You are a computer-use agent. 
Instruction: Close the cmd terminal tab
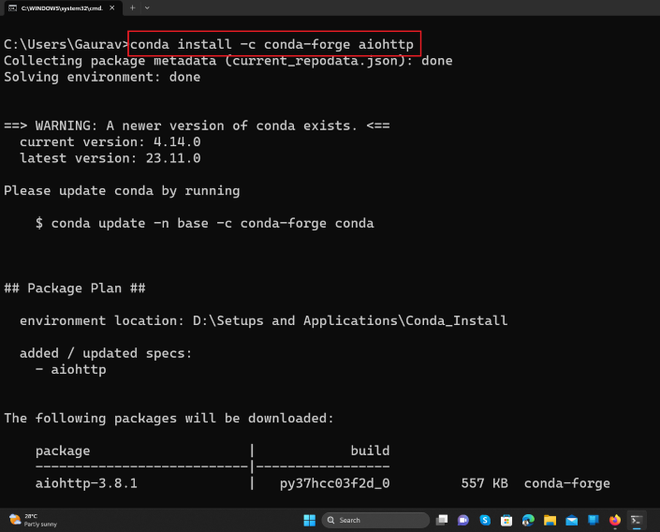coord(112,8)
